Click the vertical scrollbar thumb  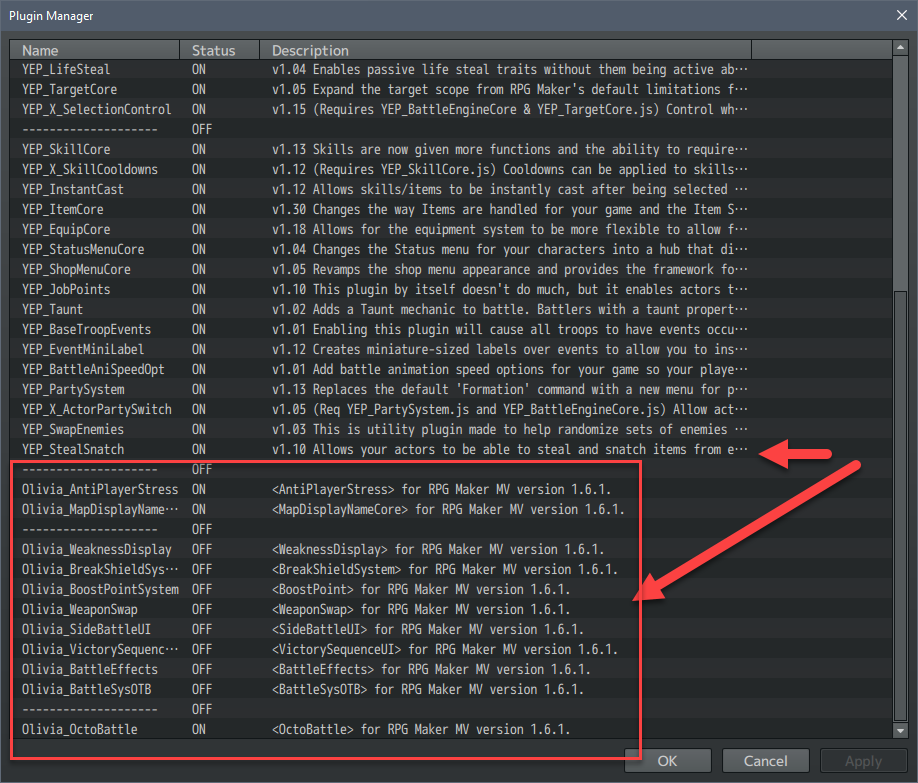click(900, 506)
